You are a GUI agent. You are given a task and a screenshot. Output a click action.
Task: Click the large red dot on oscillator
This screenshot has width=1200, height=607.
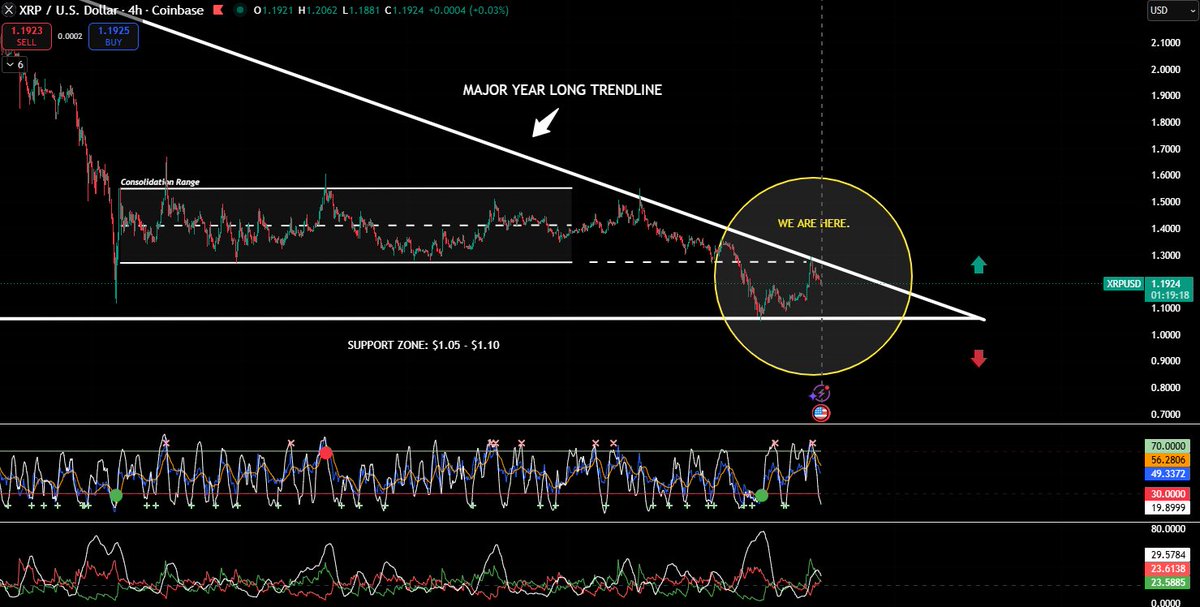point(326,453)
